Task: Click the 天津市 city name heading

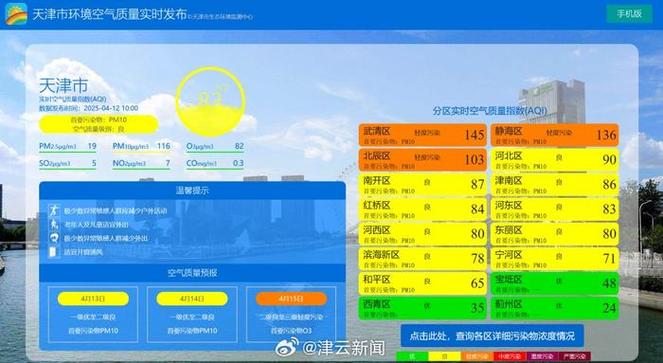Action: 63,86
